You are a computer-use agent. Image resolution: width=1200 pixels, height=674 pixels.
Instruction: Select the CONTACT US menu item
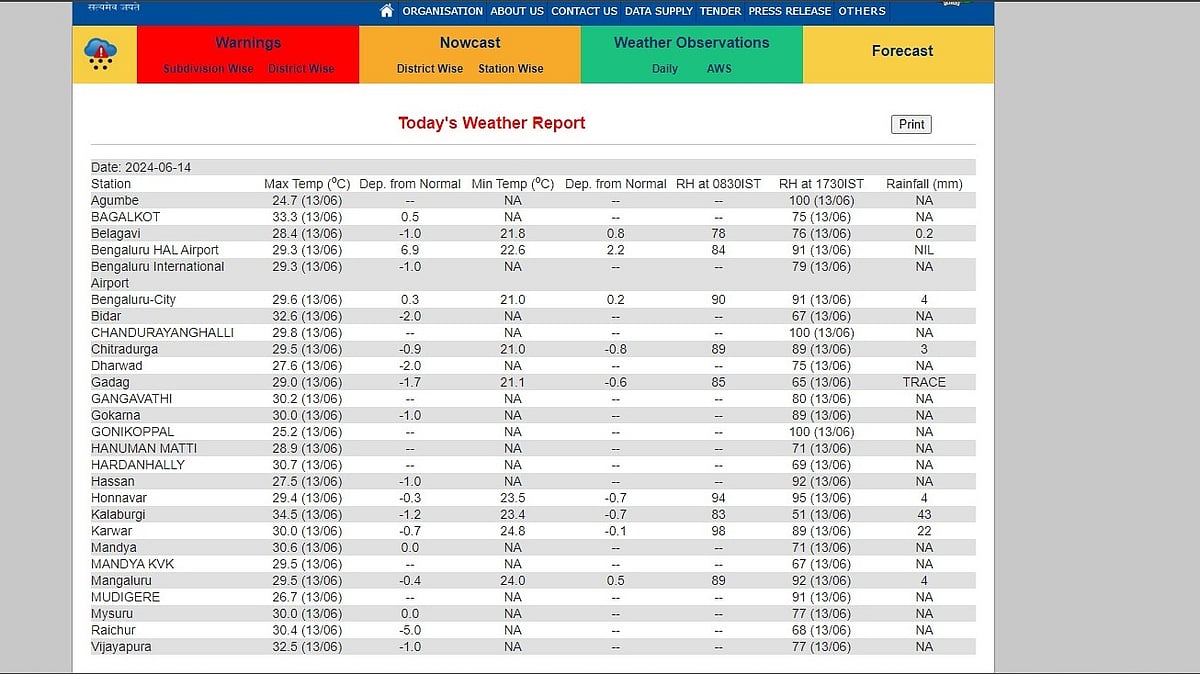[x=584, y=11]
